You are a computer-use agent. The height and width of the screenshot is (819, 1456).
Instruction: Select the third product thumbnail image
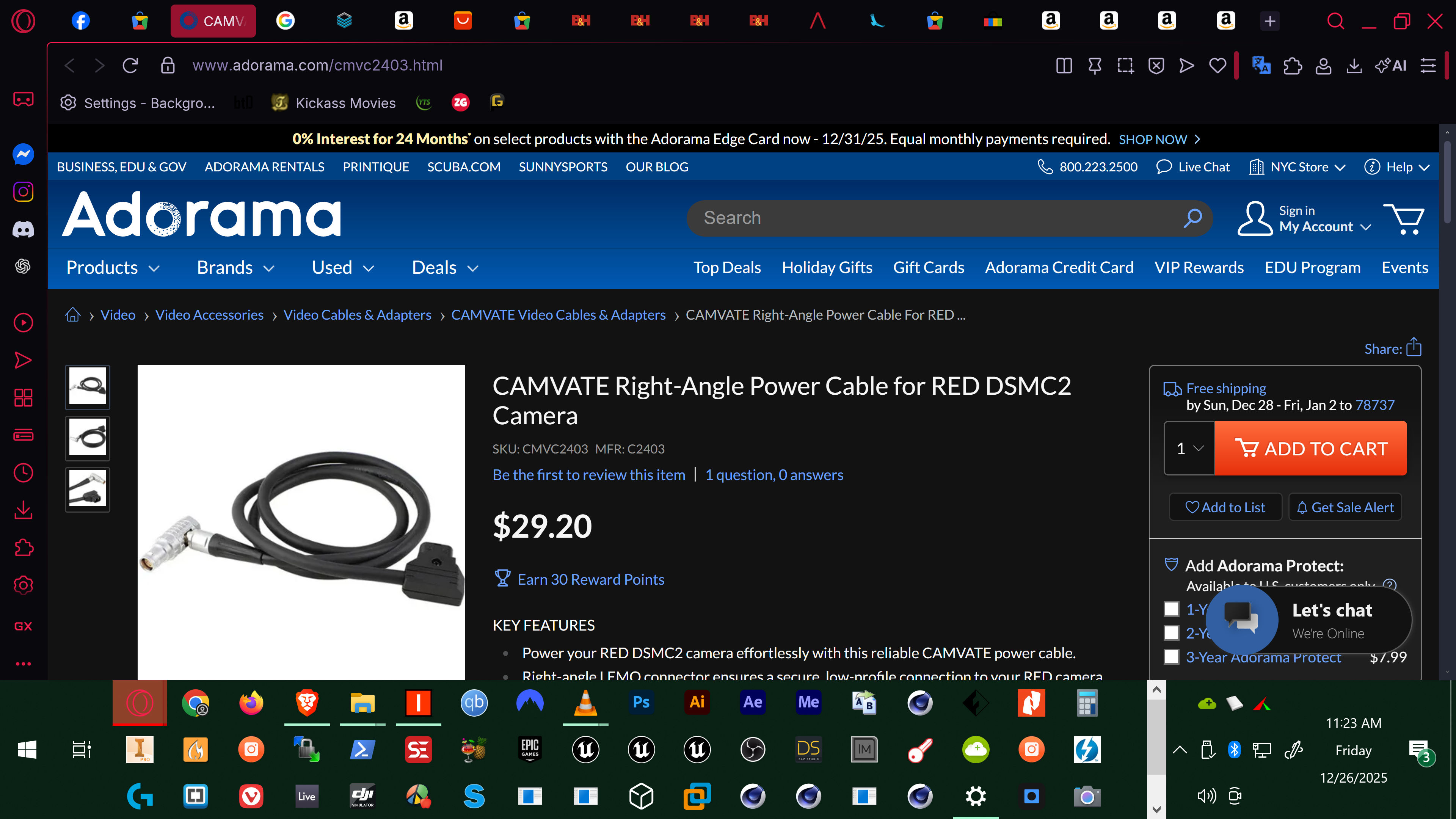point(88,489)
